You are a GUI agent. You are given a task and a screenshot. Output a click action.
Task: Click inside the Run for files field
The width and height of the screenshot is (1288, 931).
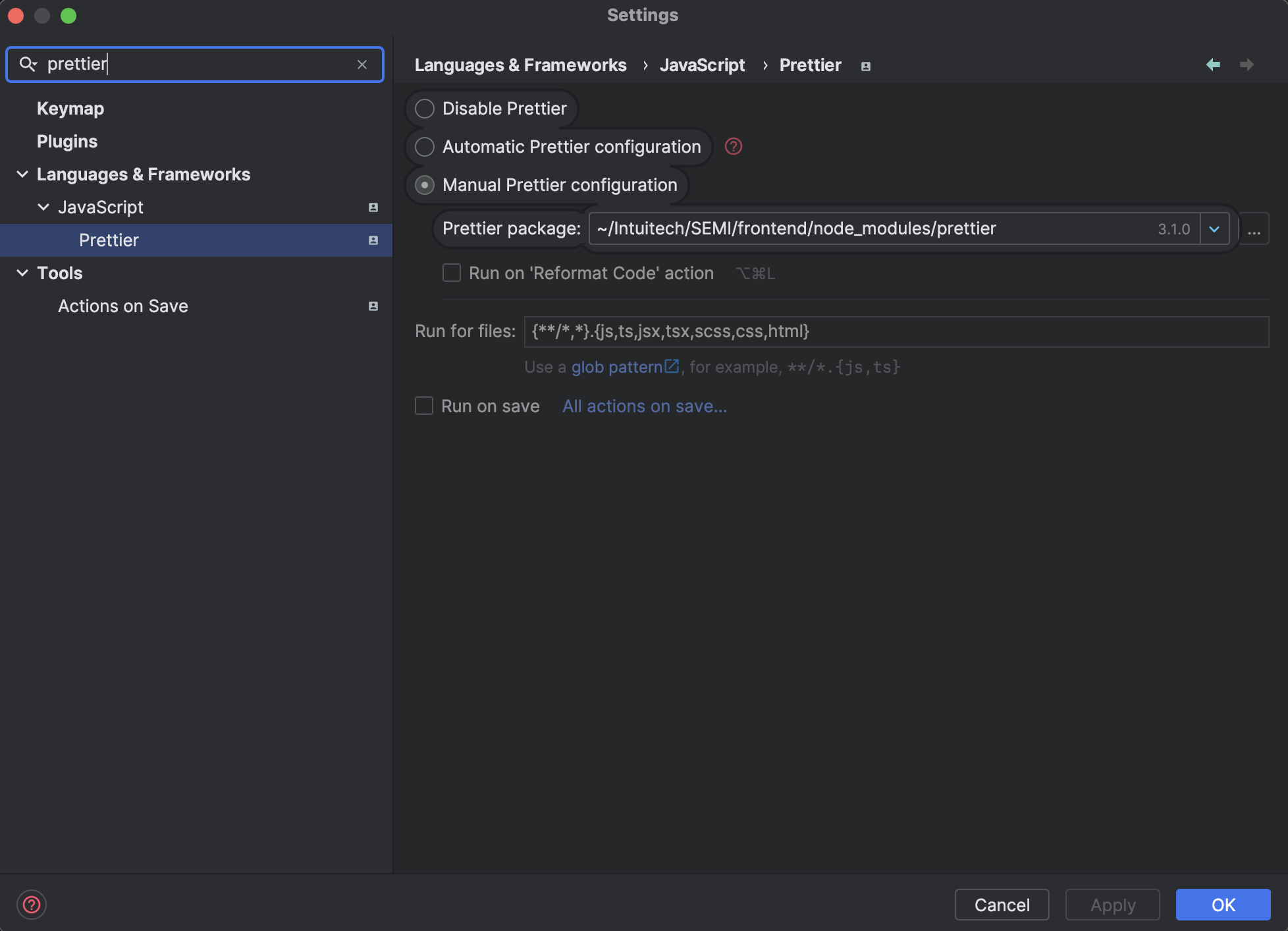[896, 331]
